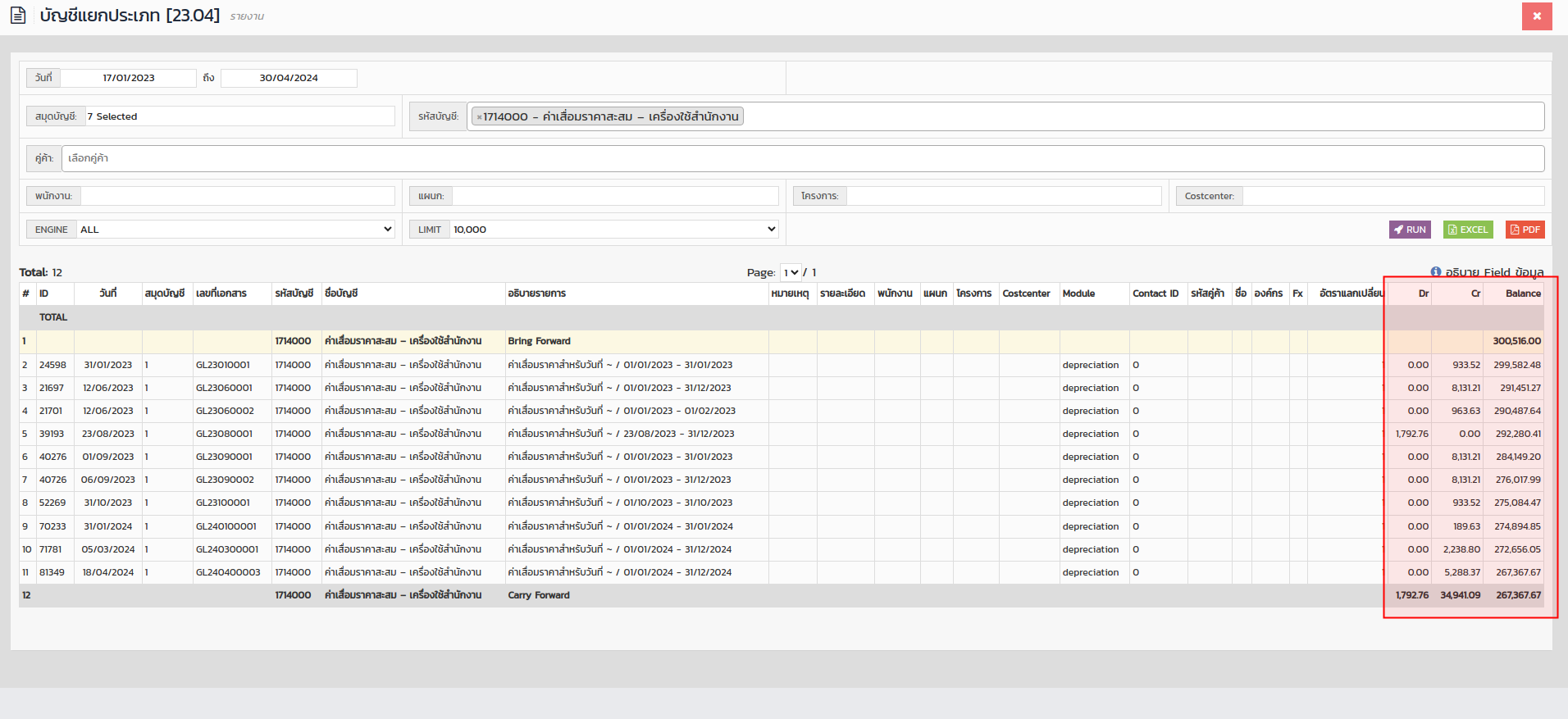Click the พนักงาน input field

click(x=238, y=196)
